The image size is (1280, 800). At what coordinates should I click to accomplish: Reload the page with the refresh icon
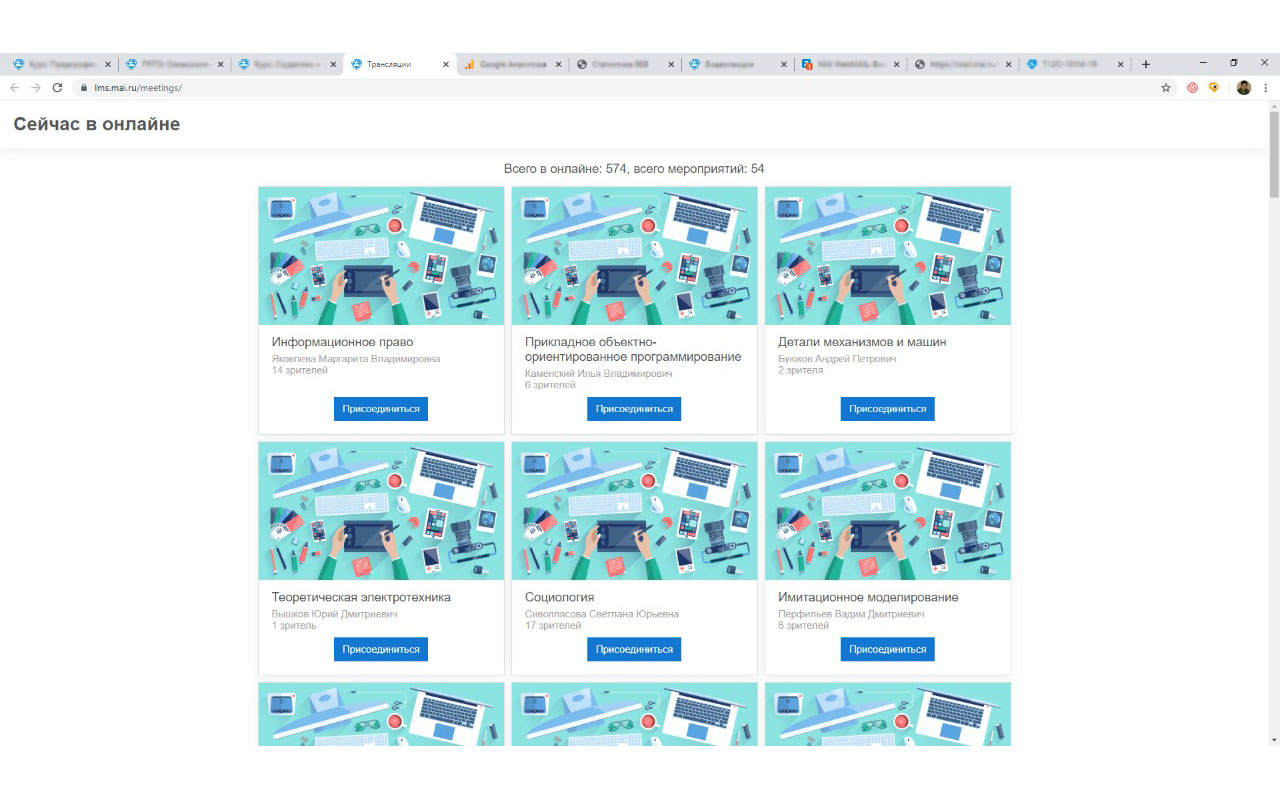pyautogui.click(x=57, y=88)
